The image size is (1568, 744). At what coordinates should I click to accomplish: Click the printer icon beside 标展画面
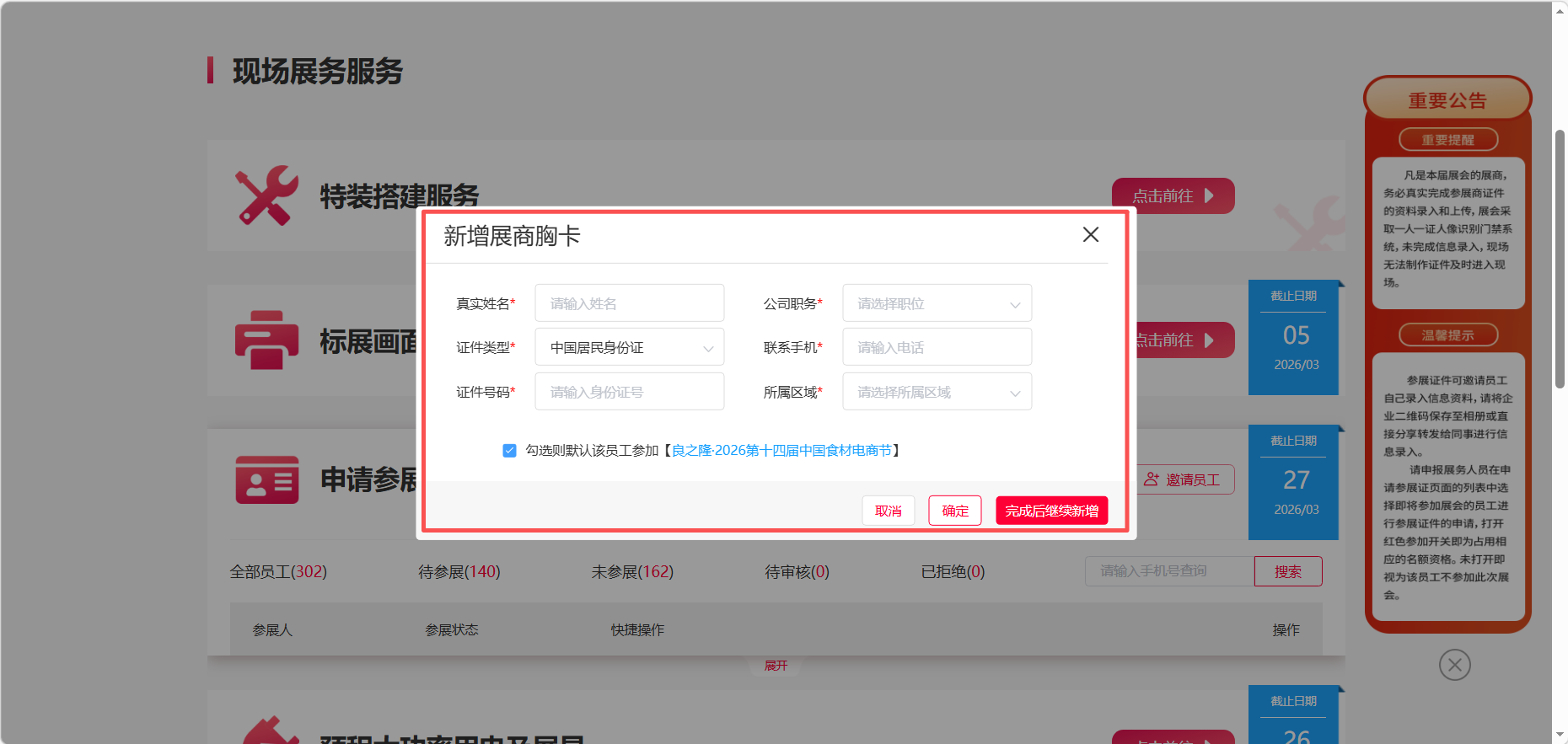coord(266,340)
